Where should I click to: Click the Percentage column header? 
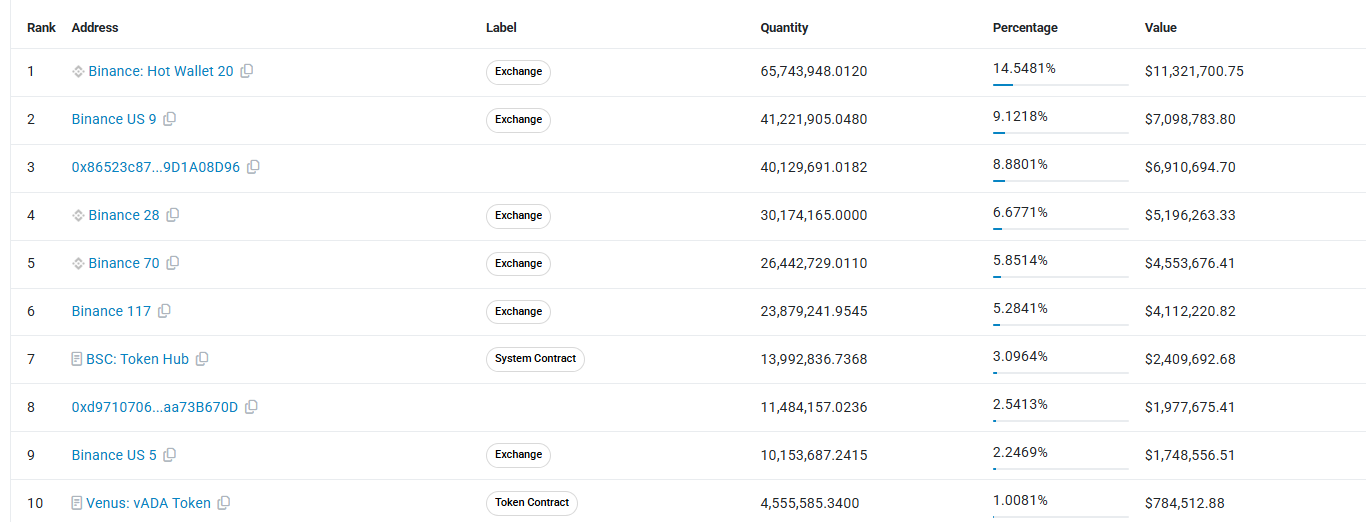pos(1025,28)
